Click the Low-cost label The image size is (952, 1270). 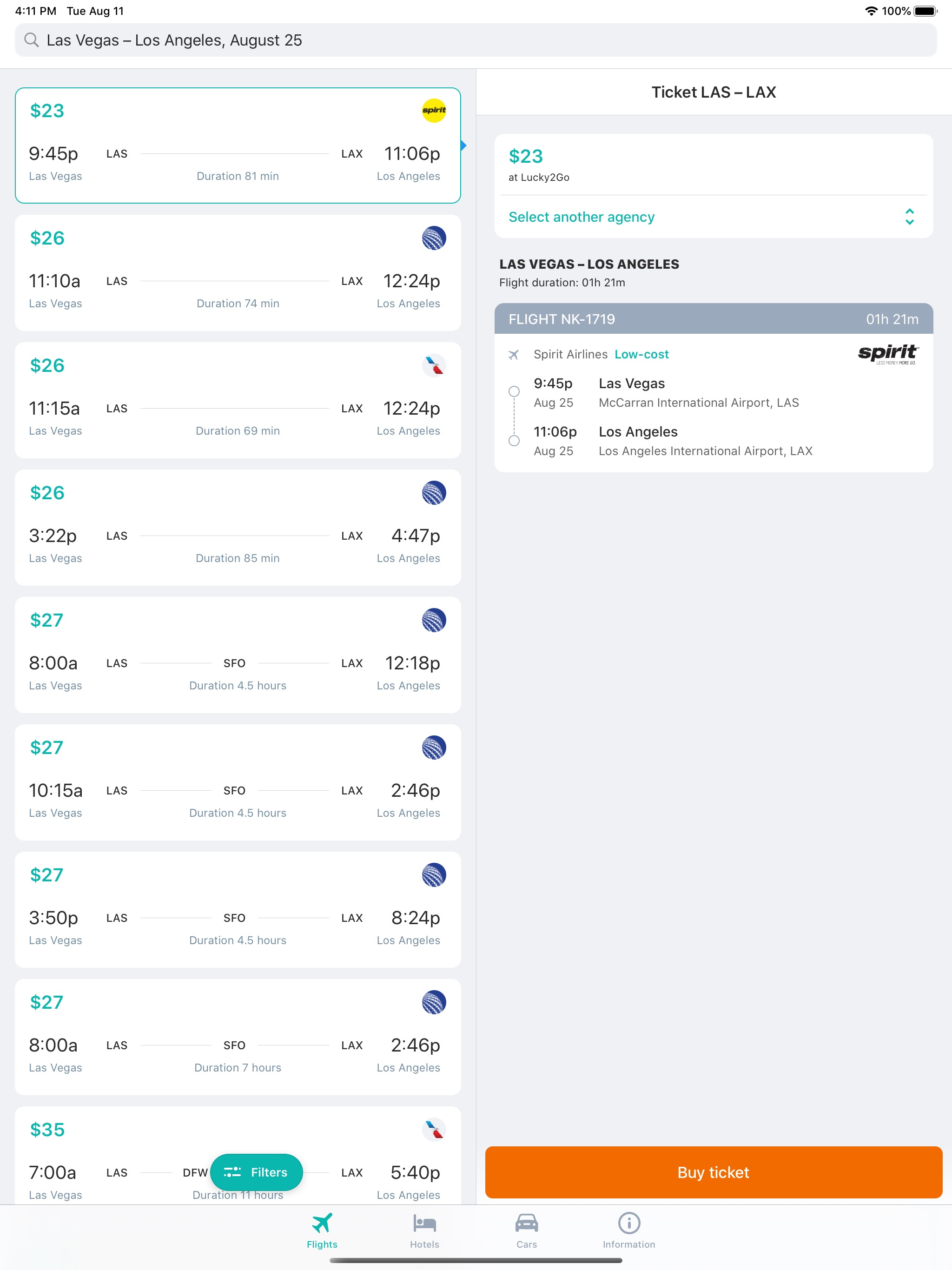pyautogui.click(x=641, y=354)
